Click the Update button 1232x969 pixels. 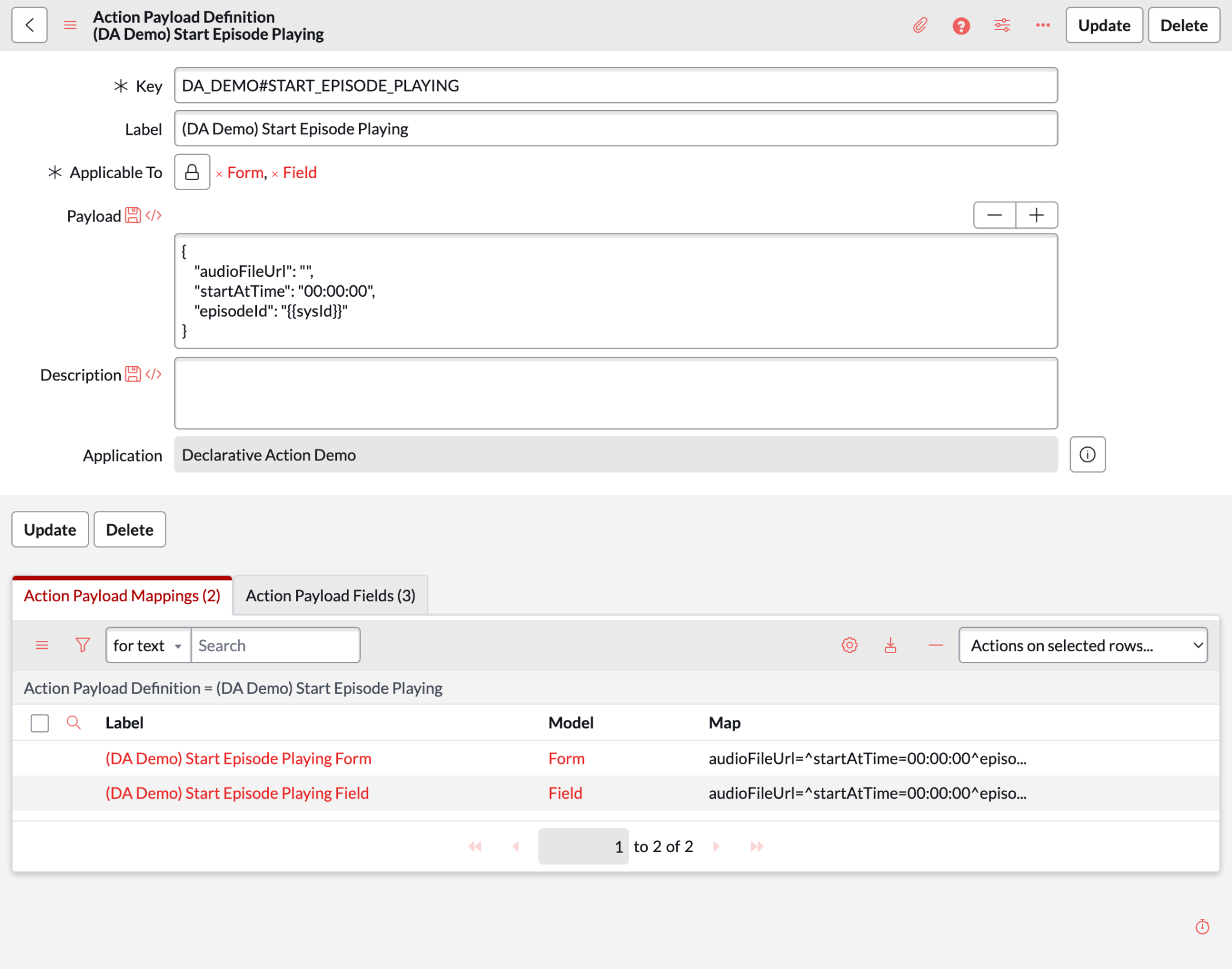tap(1104, 25)
